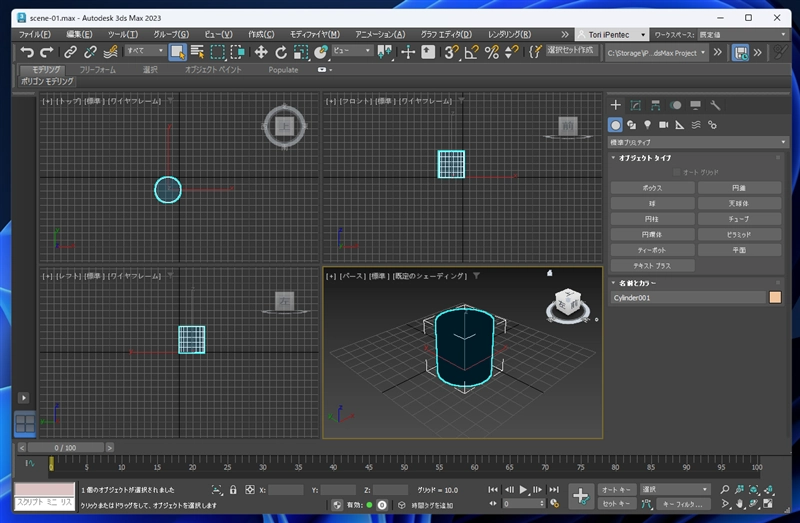Select the Space Warps category icon
This screenshot has width=800, height=523.
tap(696, 124)
